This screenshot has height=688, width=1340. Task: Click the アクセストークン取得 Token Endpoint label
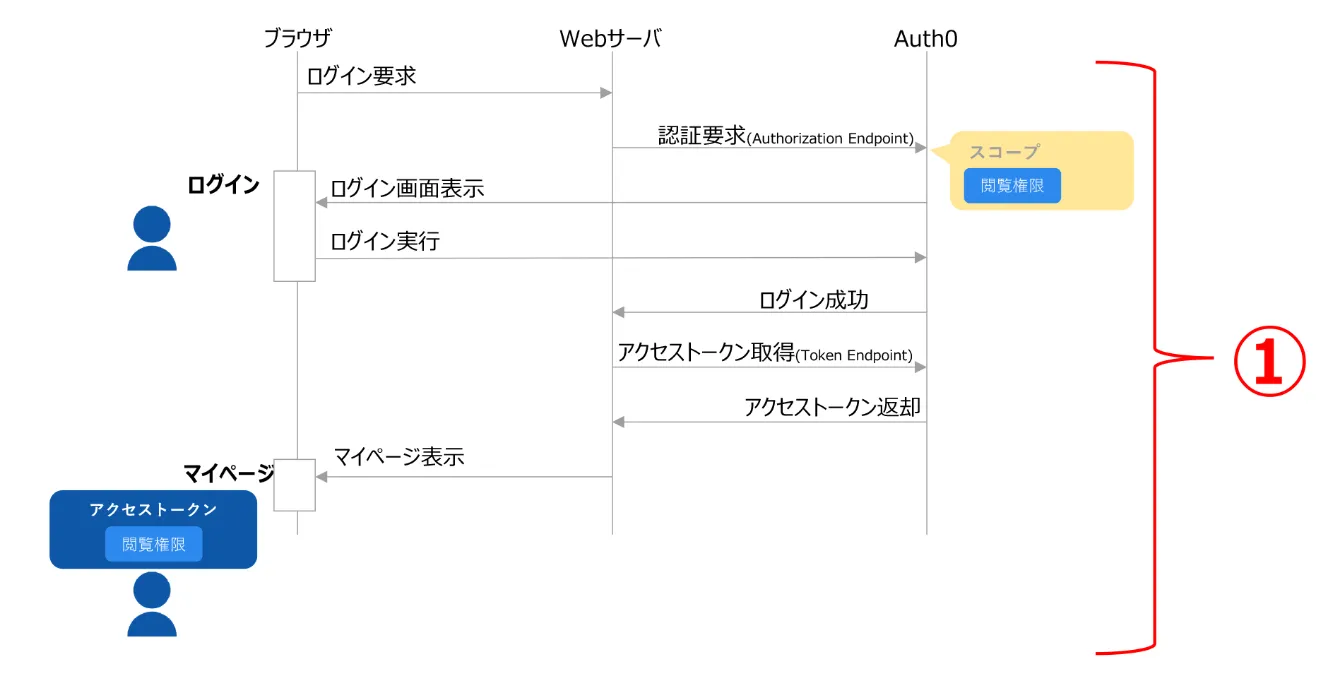point(765,353)
